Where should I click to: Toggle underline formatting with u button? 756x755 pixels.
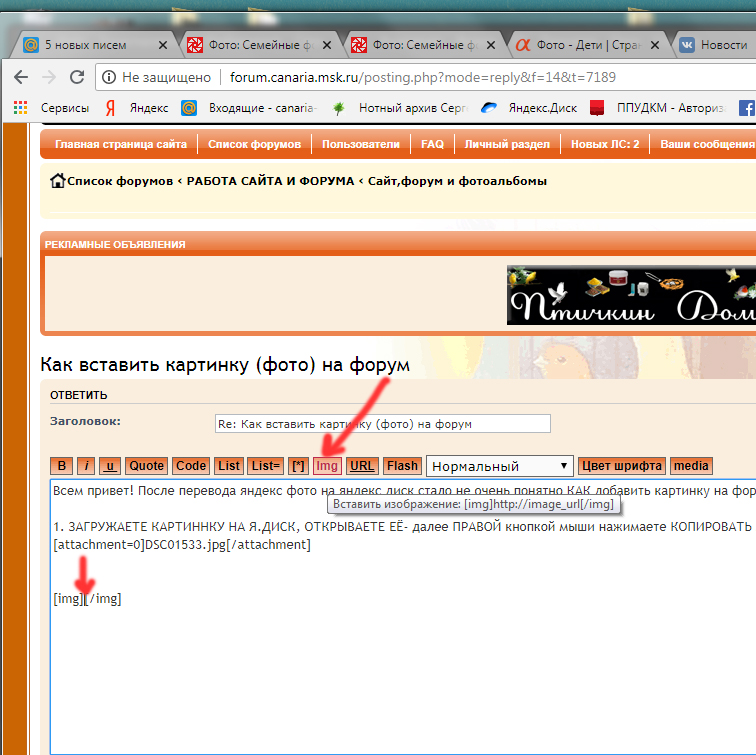coord(110,465)
